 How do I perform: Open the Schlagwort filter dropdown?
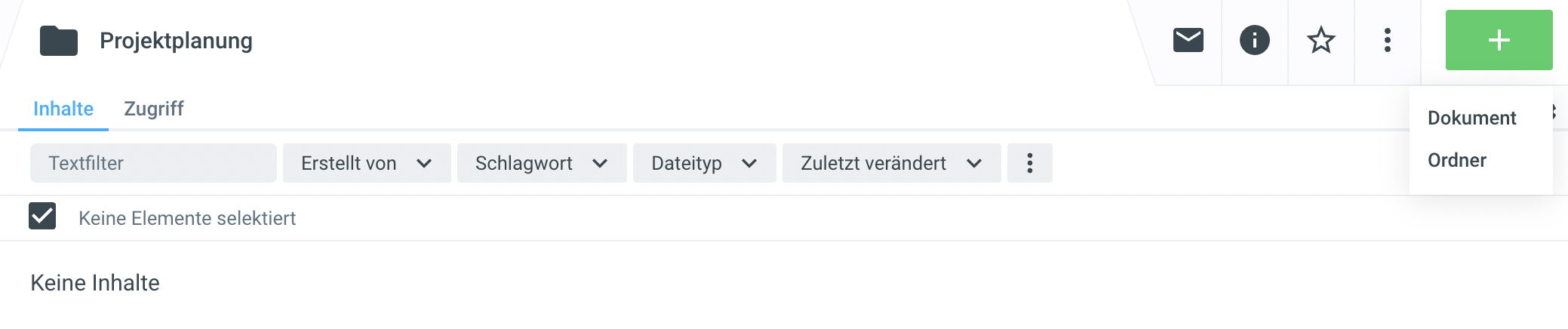tap(542, 163)
